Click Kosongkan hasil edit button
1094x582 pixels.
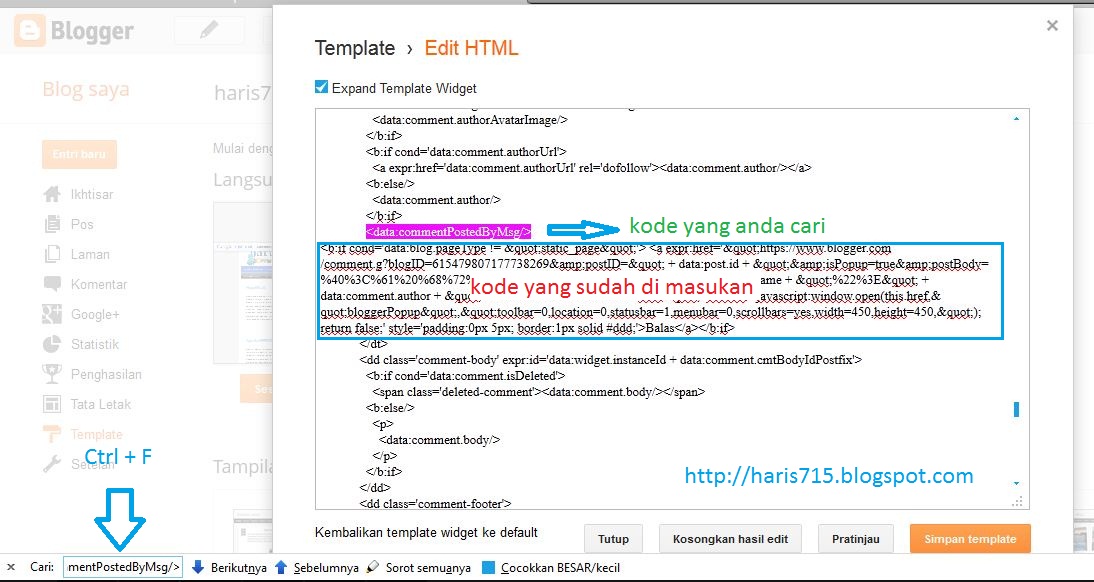730,539
